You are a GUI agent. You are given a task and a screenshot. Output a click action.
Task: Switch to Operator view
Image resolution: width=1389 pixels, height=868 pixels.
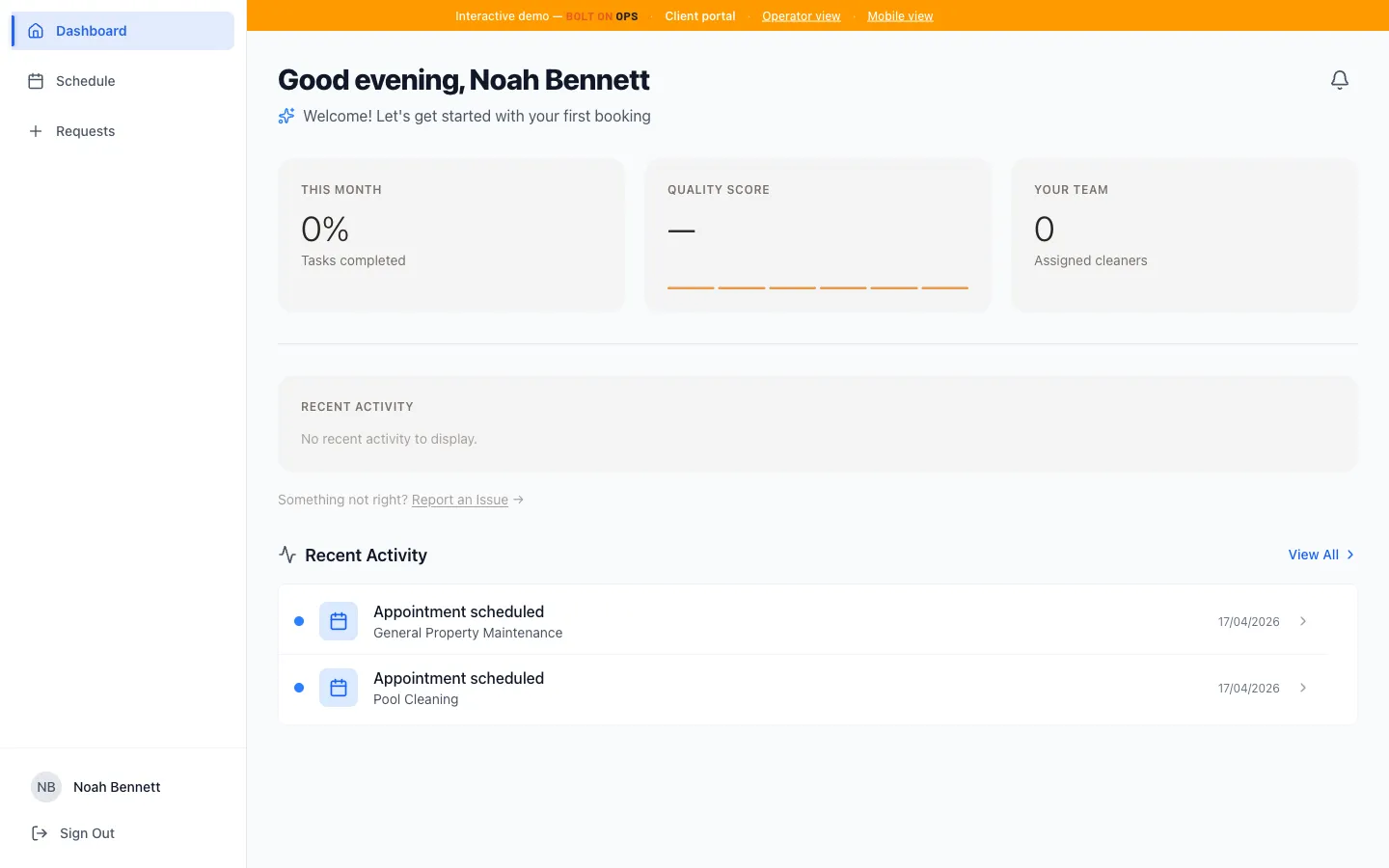point(802,15)
